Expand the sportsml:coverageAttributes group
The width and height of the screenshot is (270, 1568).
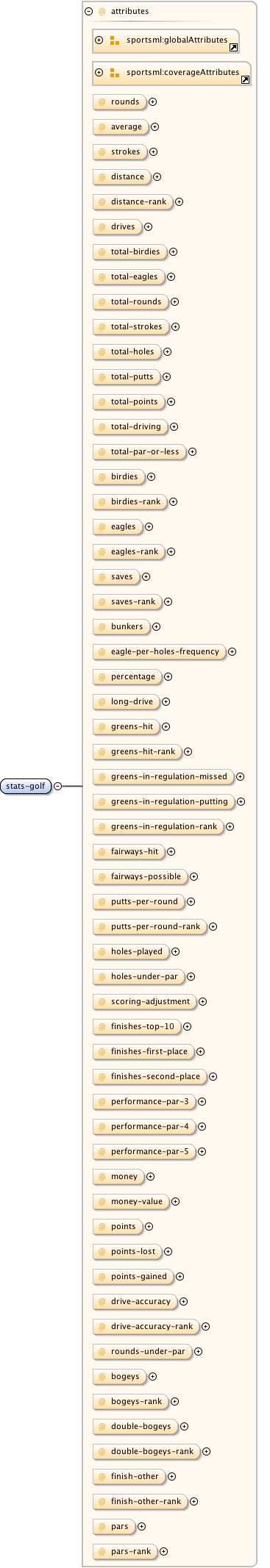click(99, 73)
